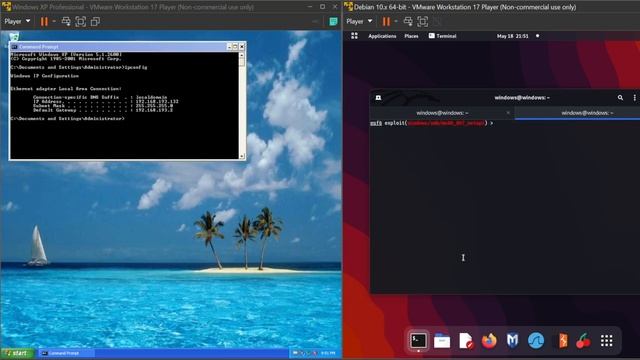640x360 pixels.
Task: Click the Command Prompt system menu icon
Action: (x=14, y=47)
